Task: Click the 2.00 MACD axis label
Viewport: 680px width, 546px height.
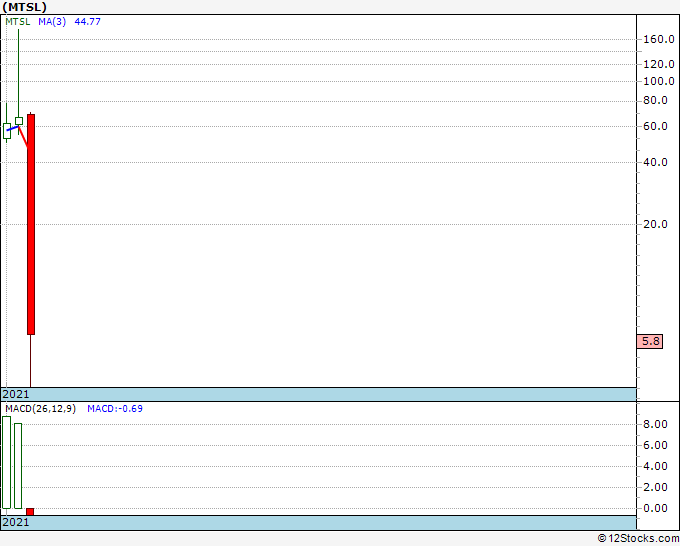Action: (x=655, y=487)
